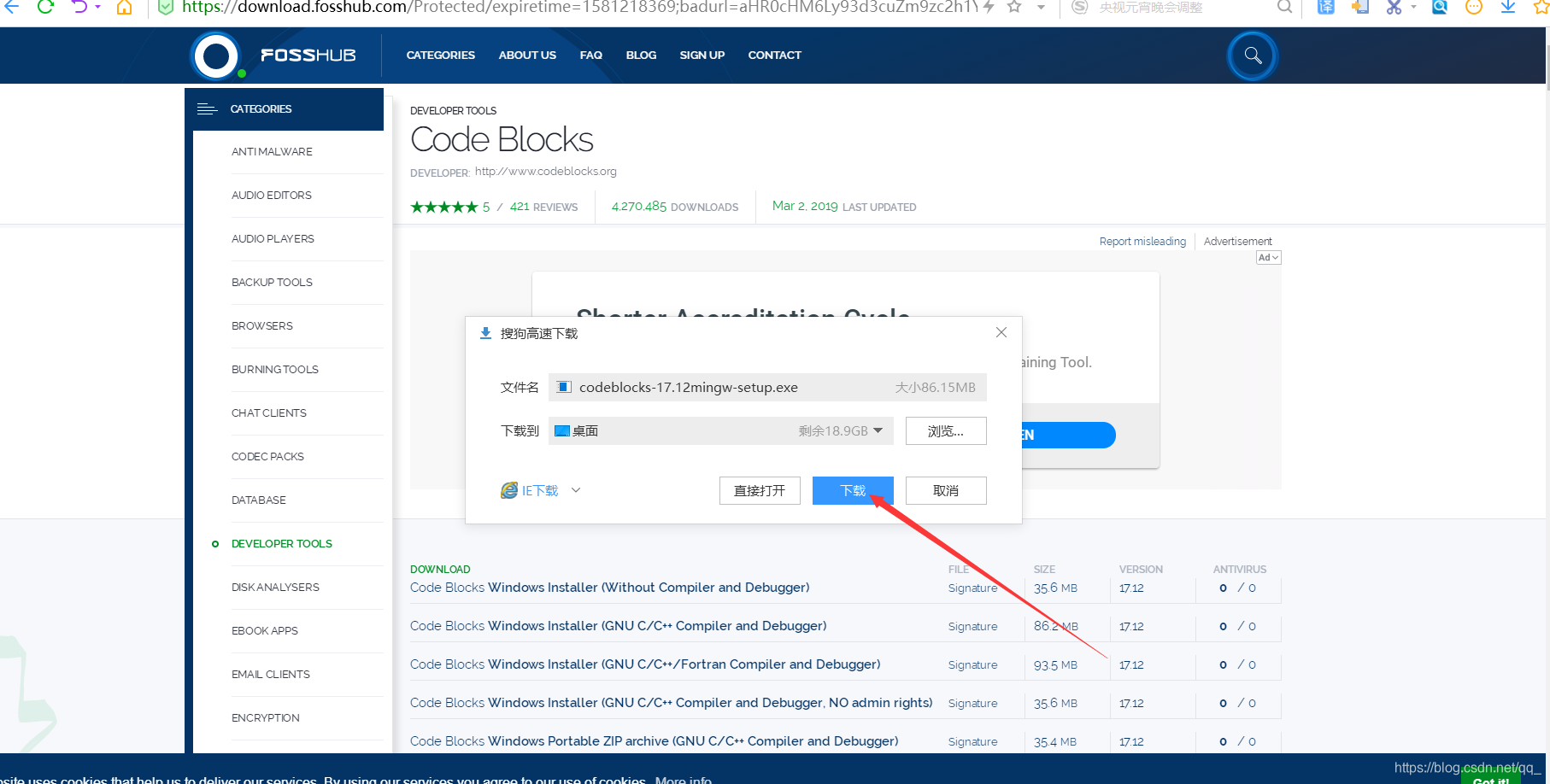The width and height of the screenshot is (1550, 784).
Task: Open CATEGORIES in top navigation
Action: (x=441, y=56)
